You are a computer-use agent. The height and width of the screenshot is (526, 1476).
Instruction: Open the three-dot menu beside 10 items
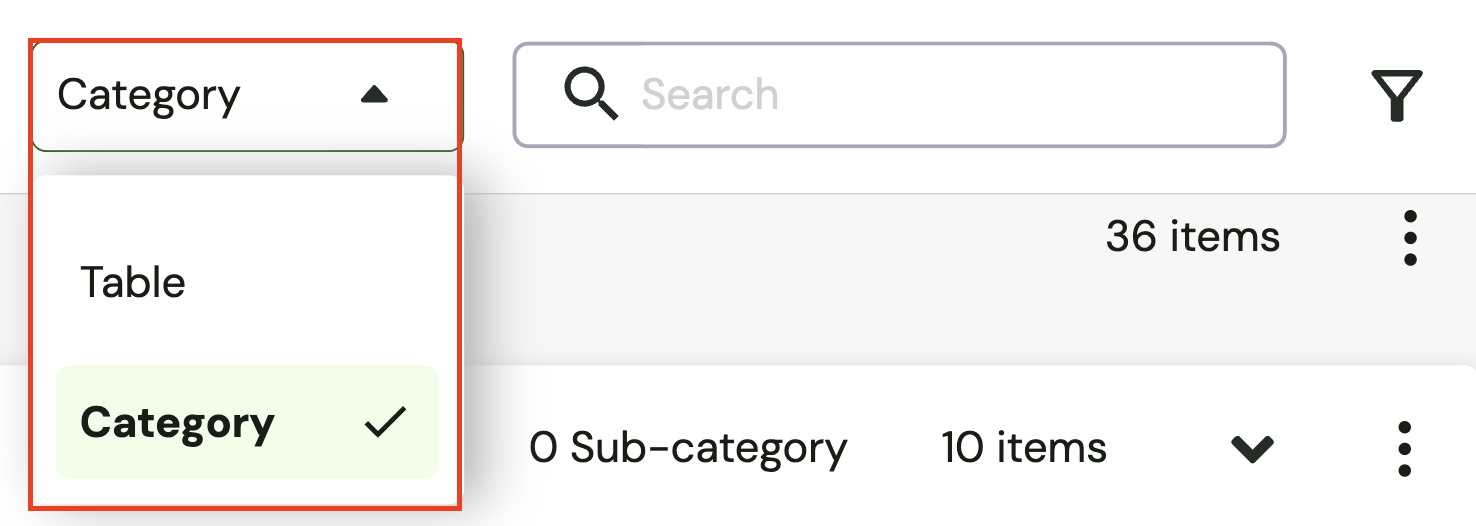click(x=1404, y=448)
